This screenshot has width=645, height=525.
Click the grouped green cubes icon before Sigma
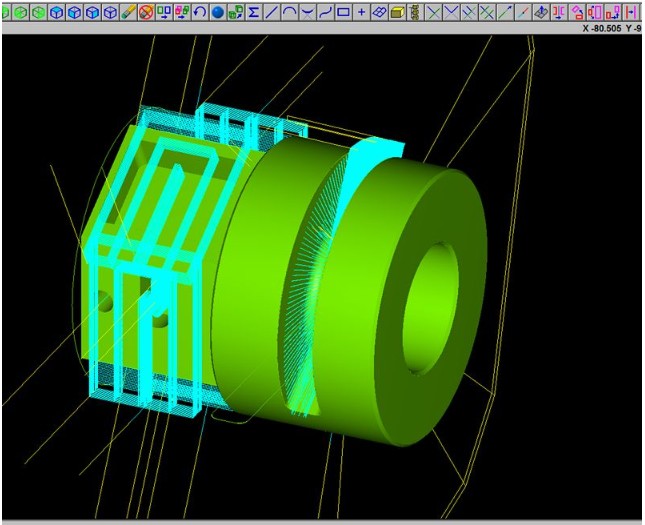click(x=235, y=12)
